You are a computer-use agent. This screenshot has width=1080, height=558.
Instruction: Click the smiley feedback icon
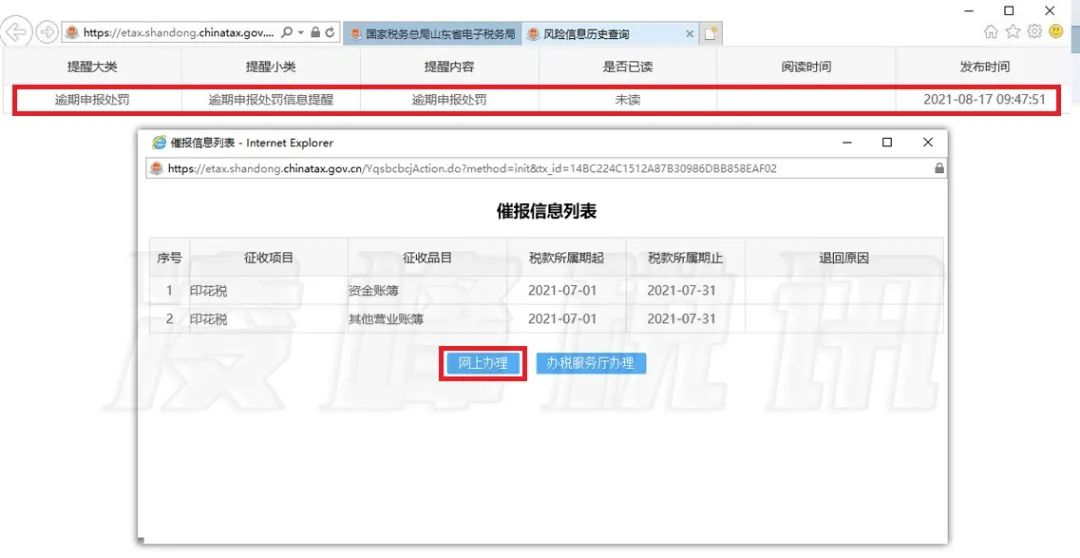1056,32
